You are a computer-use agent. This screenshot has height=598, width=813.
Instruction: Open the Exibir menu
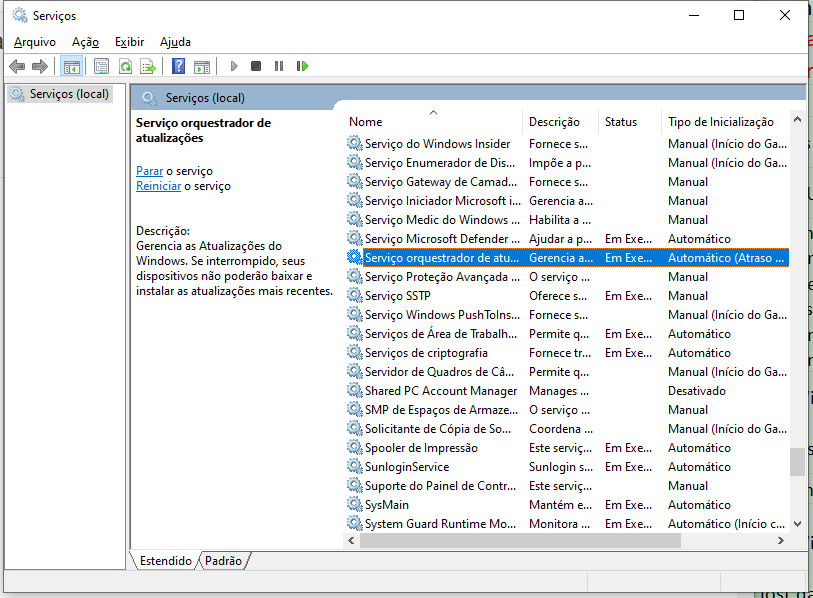point(129,42)
